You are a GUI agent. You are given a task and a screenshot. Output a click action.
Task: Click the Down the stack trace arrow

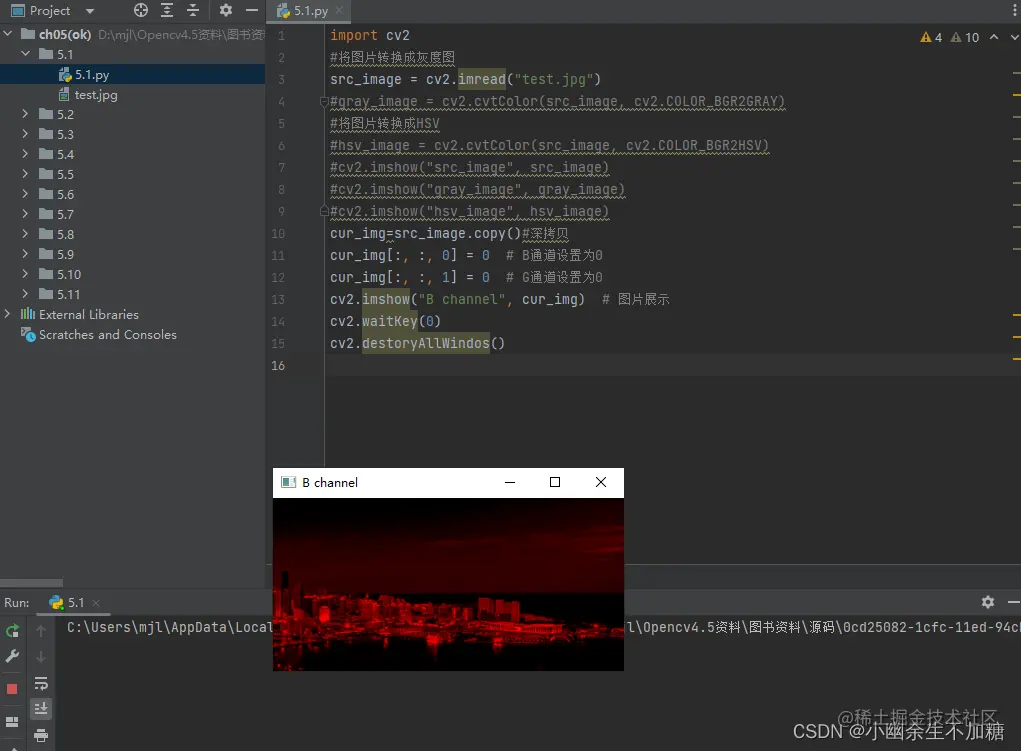(40, 657)
